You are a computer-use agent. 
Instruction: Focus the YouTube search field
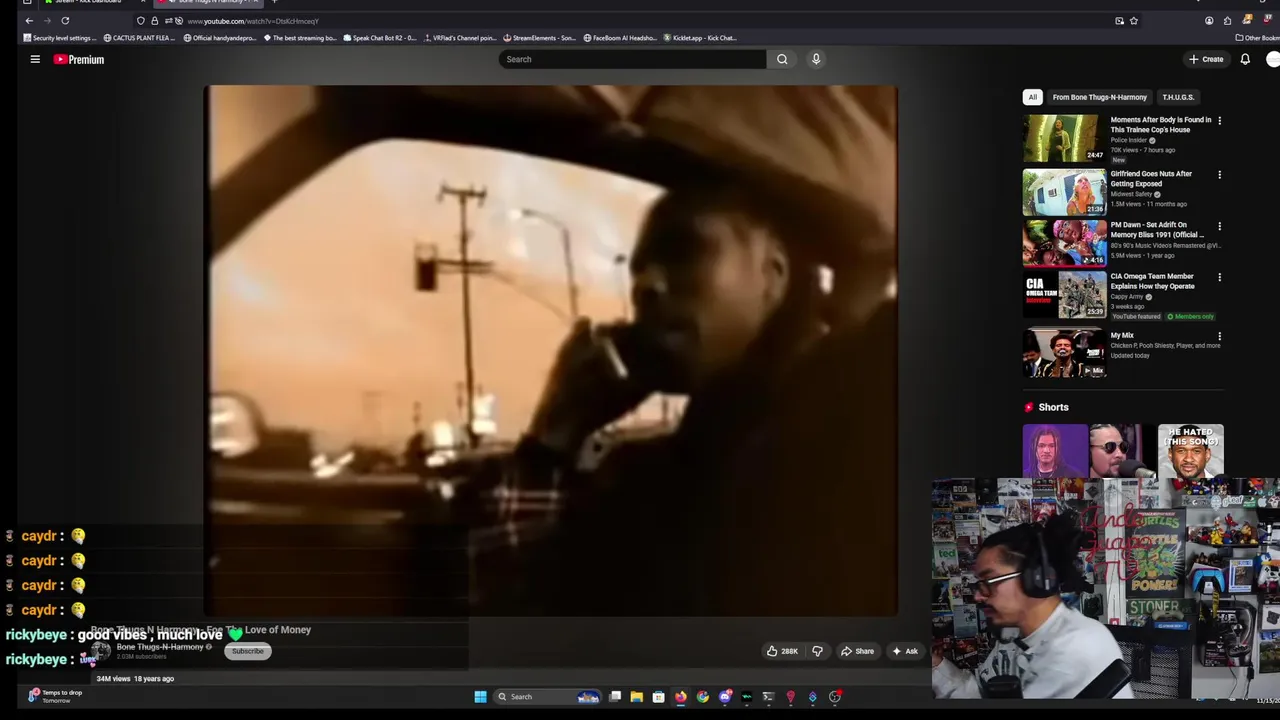pos(632,59)
